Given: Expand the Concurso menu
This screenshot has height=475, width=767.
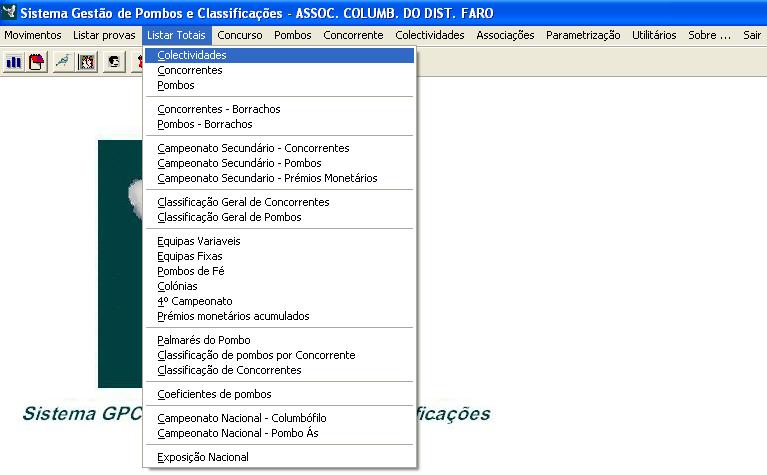Looking at the screenshot, I should coord(240,35).
